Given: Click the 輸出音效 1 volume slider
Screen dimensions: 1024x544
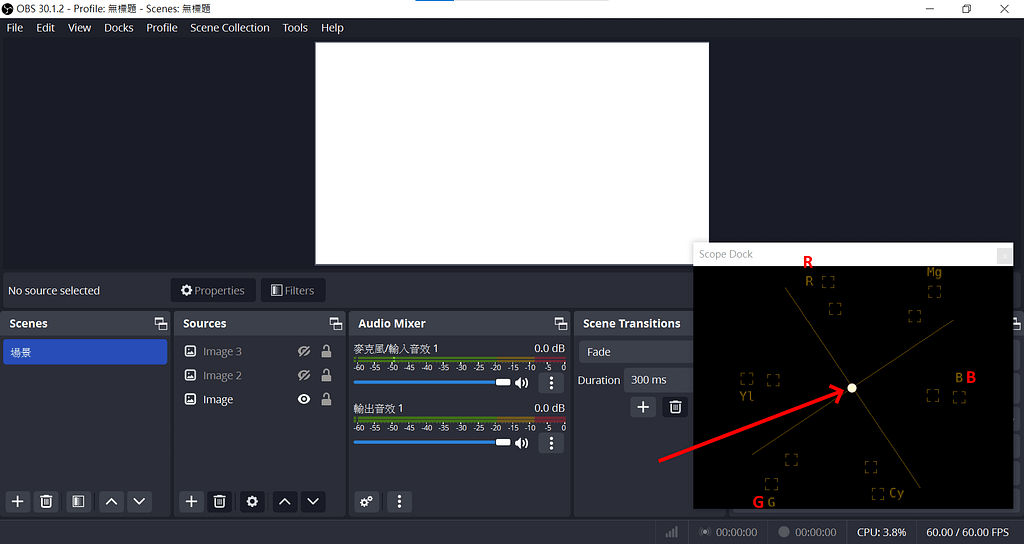Looking at the screenshot, I should [x=430, y=442].
